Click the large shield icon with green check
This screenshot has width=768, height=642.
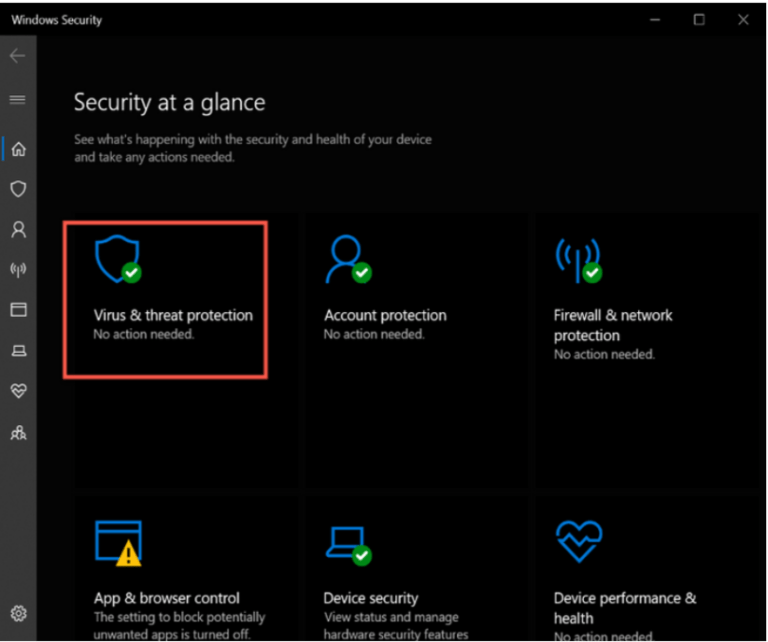[x=118, y=259]
